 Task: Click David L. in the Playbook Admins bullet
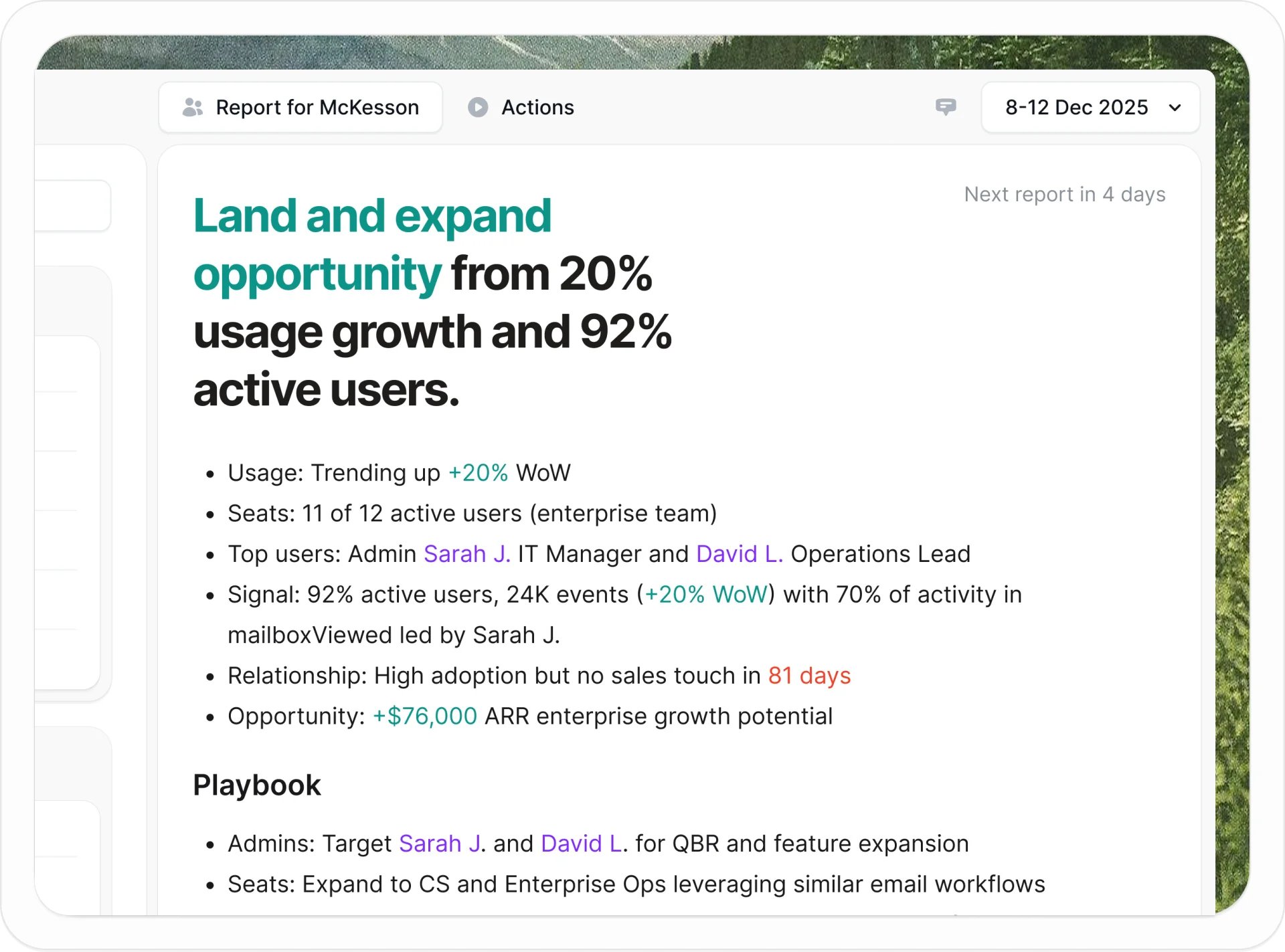click(581, 844)
